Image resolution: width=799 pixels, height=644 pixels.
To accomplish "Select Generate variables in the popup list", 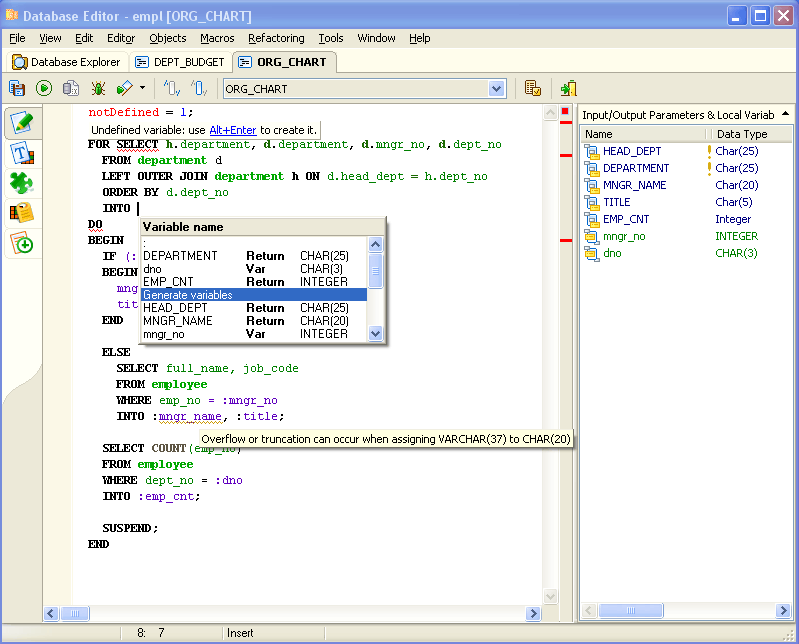I will (x=188, y=295).
